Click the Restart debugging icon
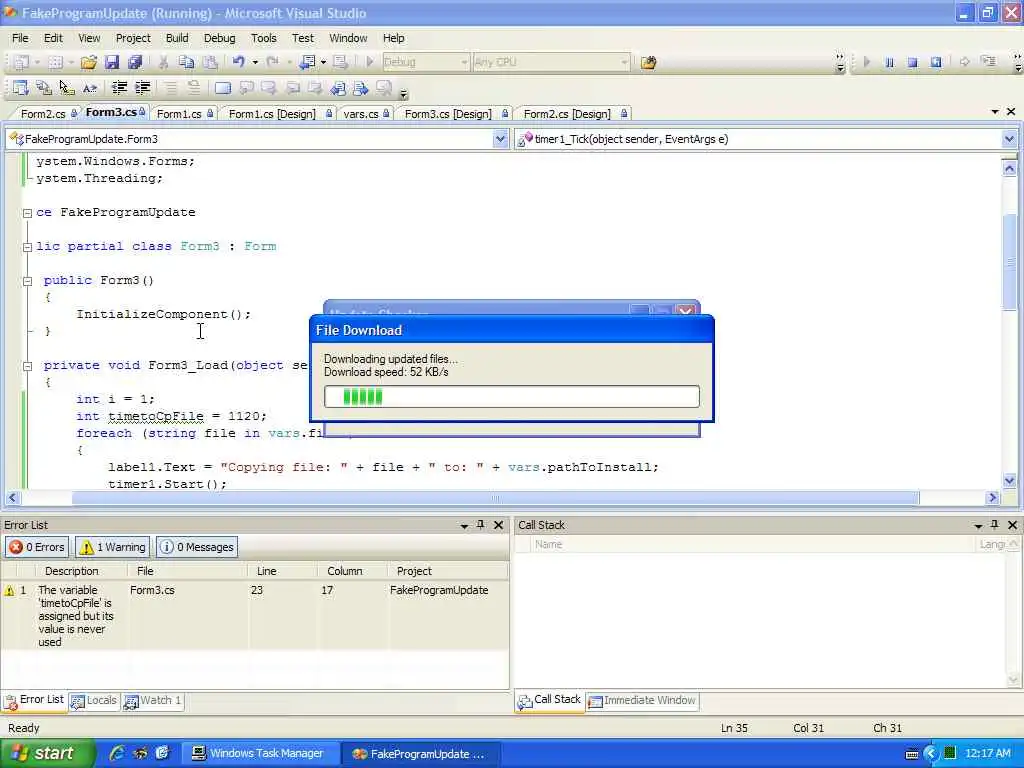Screen dimensions: 1024x768 936,62
